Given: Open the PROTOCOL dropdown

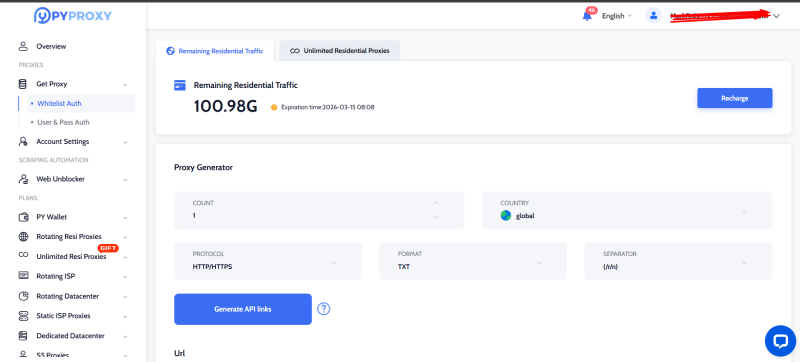Looking at the screenshot, I should [x=268, y=261].
